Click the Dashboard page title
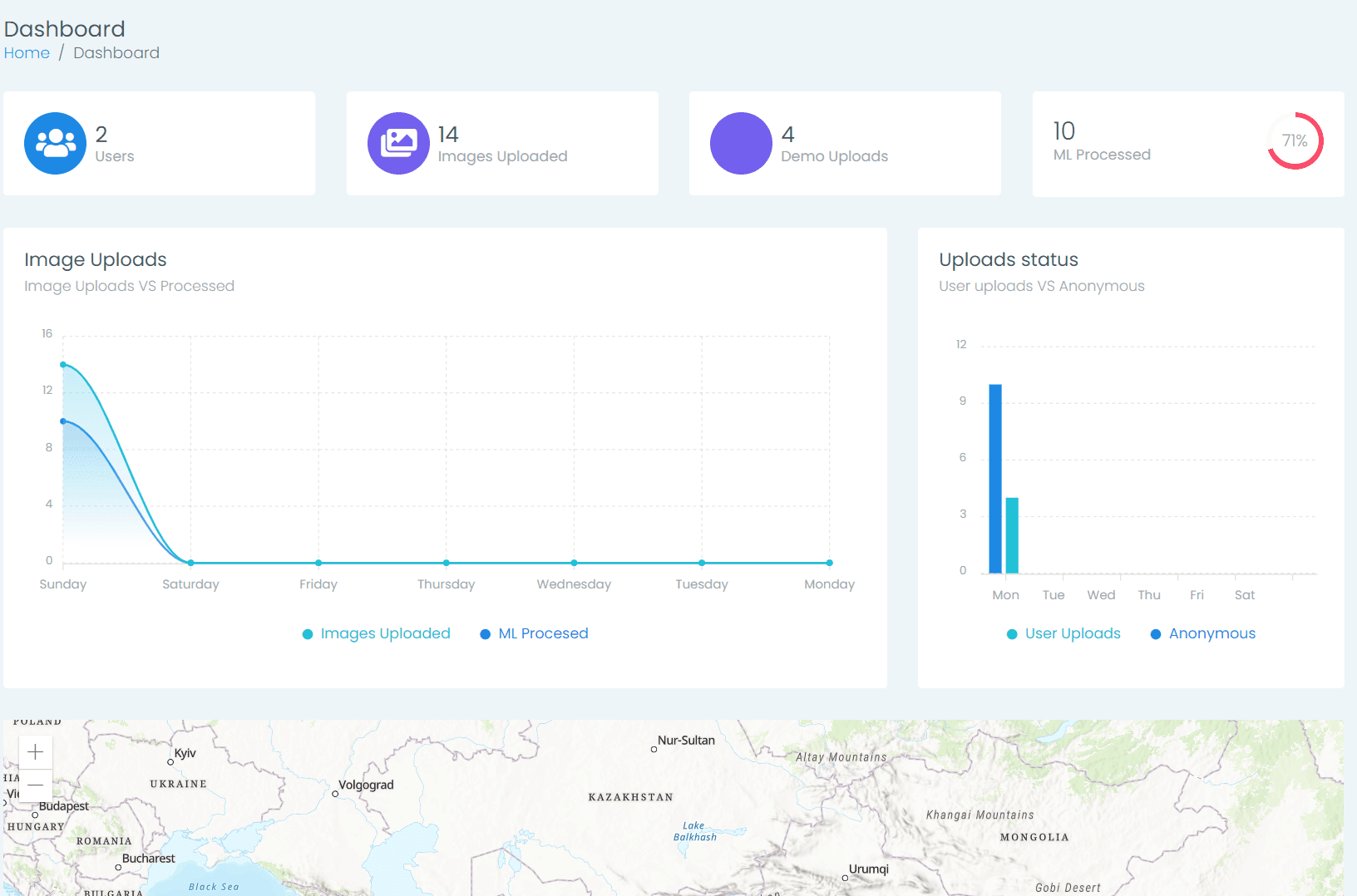Screen dimensions: 1357x896 (x=65, y=28)
